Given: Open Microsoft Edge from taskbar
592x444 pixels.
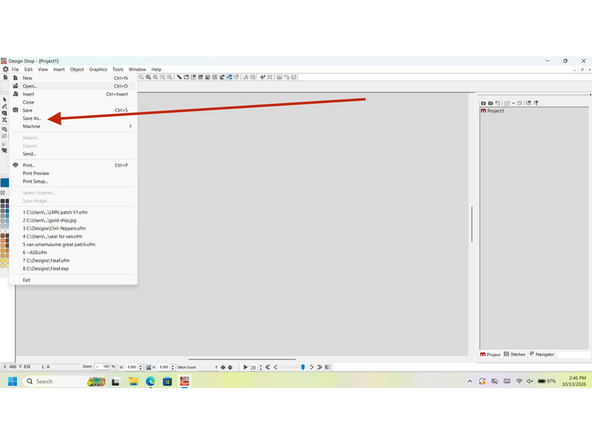Looking at the screenshot, I should (150, 381).
